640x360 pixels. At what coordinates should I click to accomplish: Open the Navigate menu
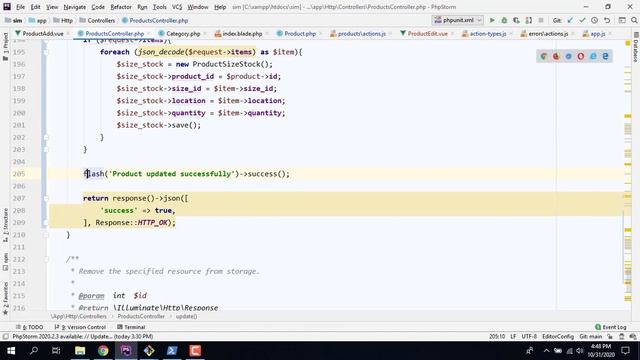[x=75, y=7]
